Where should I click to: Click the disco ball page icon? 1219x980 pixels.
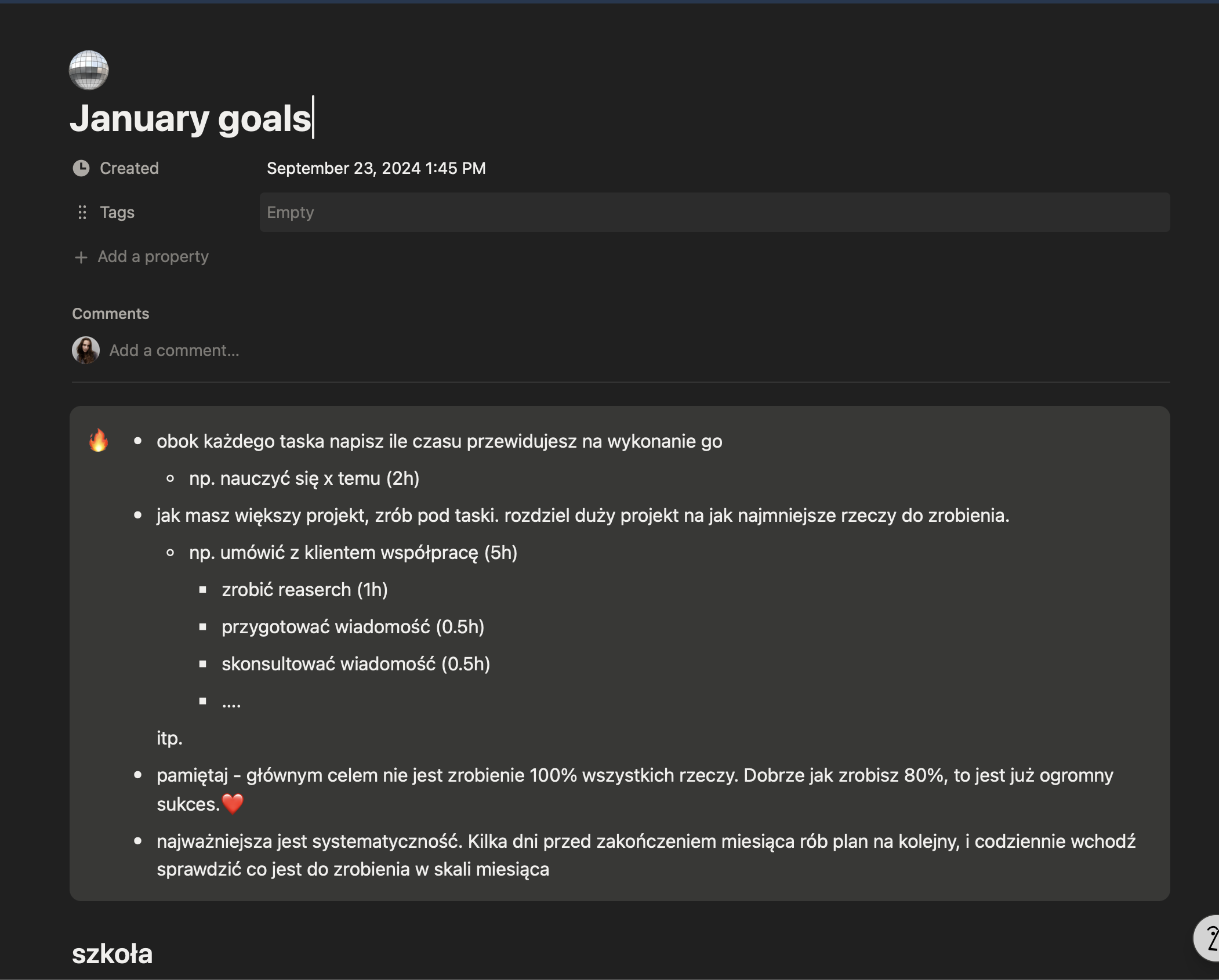[x=89, y=70]
